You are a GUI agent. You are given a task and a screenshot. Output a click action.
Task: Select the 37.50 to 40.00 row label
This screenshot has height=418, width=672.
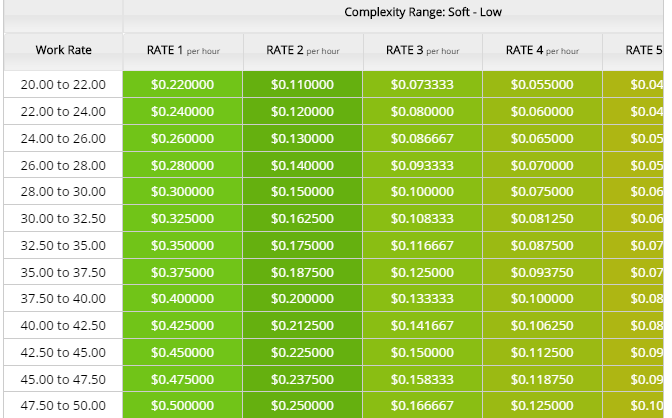coord(63,299)
